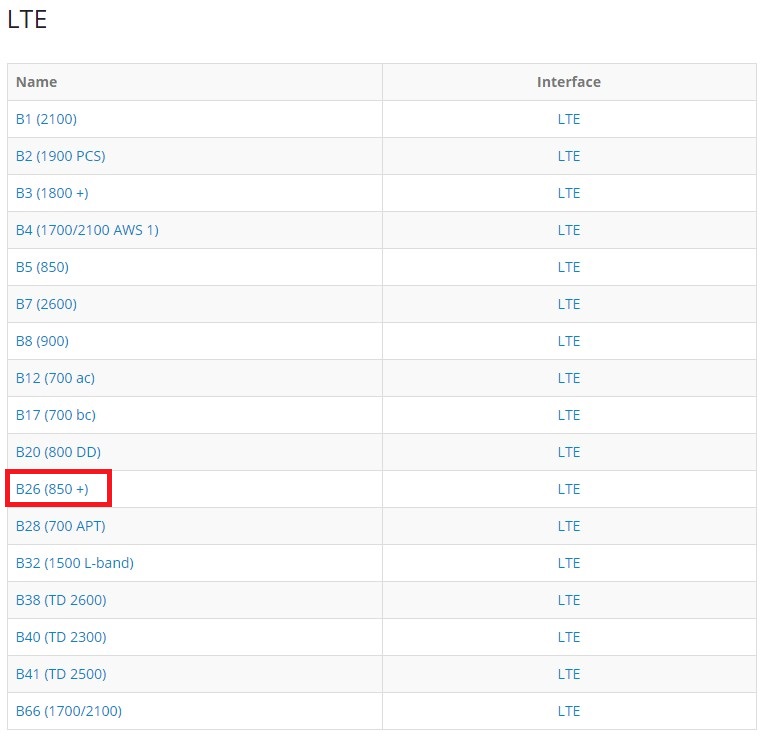Click LTE interface link in B32 row
Viewport: 763px width, 736px height.
click(569, 563)
